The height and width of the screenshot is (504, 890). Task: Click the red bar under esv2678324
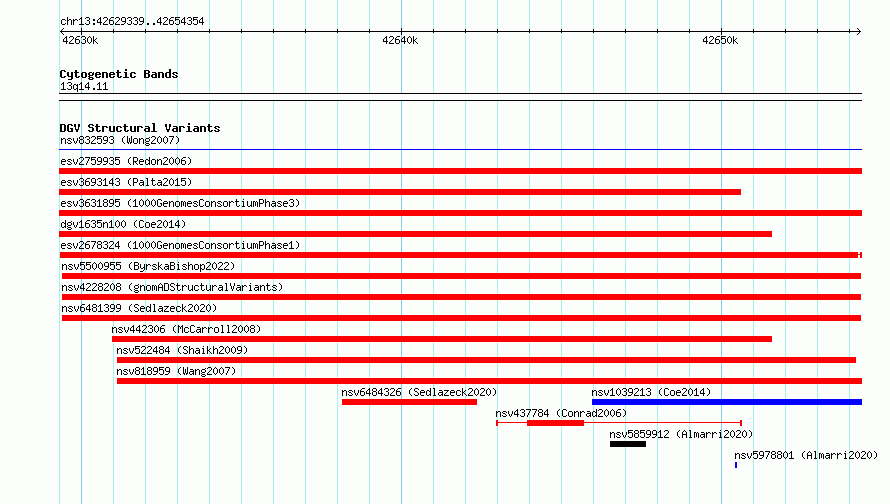[x=460, y=255]
